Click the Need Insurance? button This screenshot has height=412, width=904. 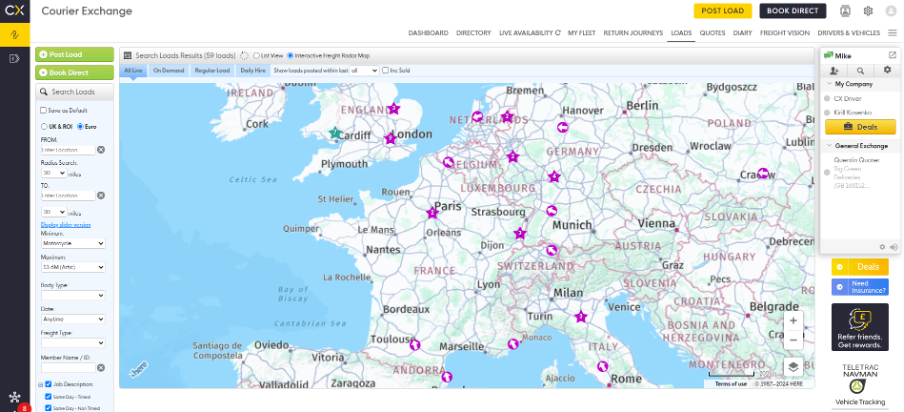[860, 287]
